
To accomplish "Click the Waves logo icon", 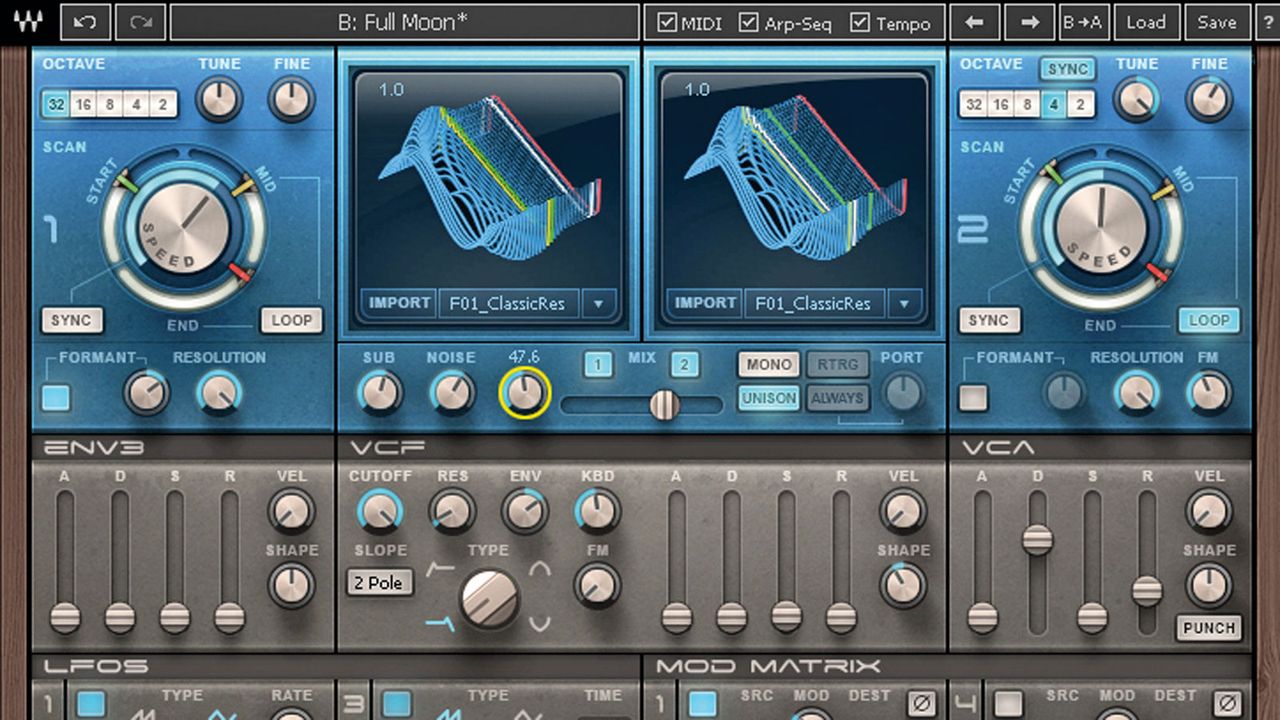I will (x=28, y=22).
